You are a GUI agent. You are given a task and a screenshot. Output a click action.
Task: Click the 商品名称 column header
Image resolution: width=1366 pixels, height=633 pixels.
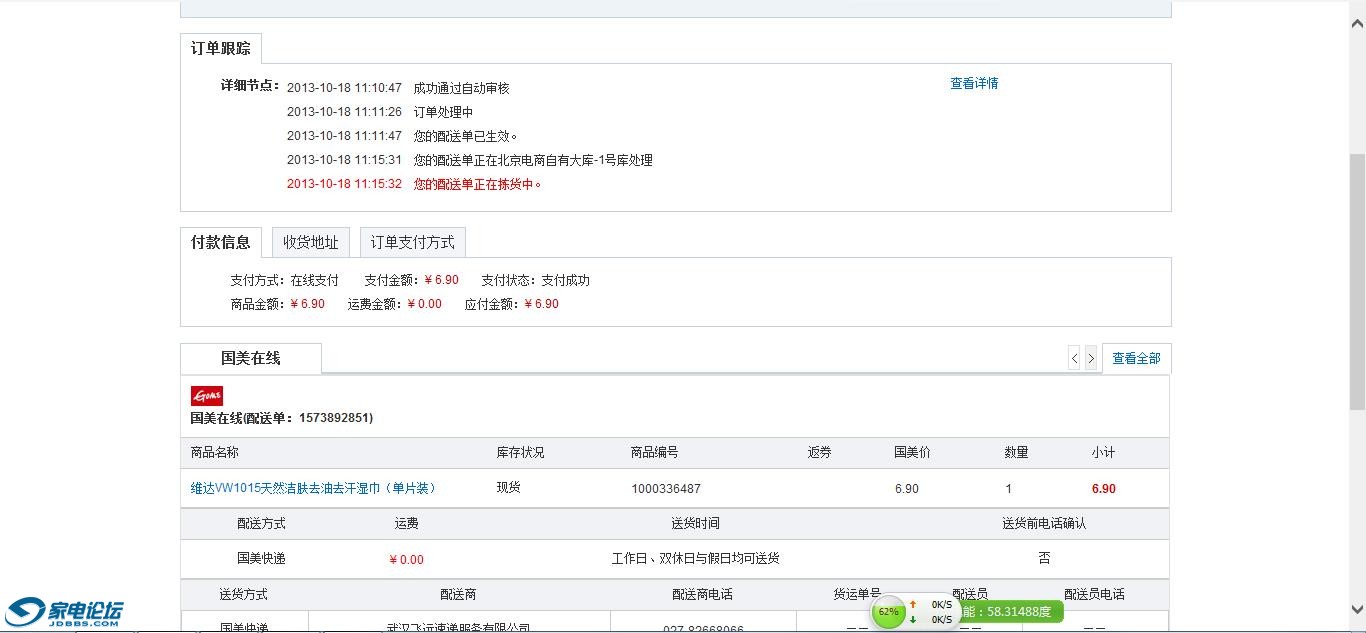[215, 453]
